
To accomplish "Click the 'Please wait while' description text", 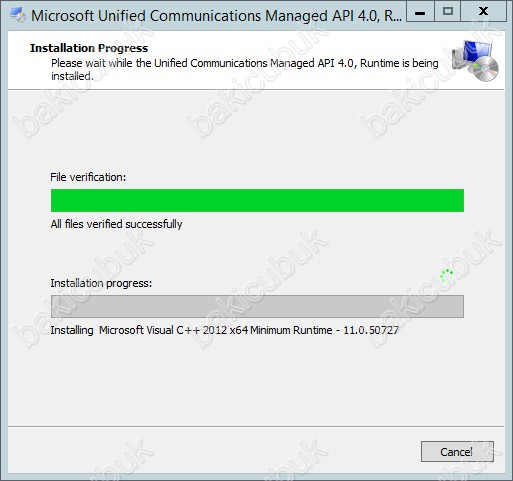I will pyautogui.click(x=245, y=69).
